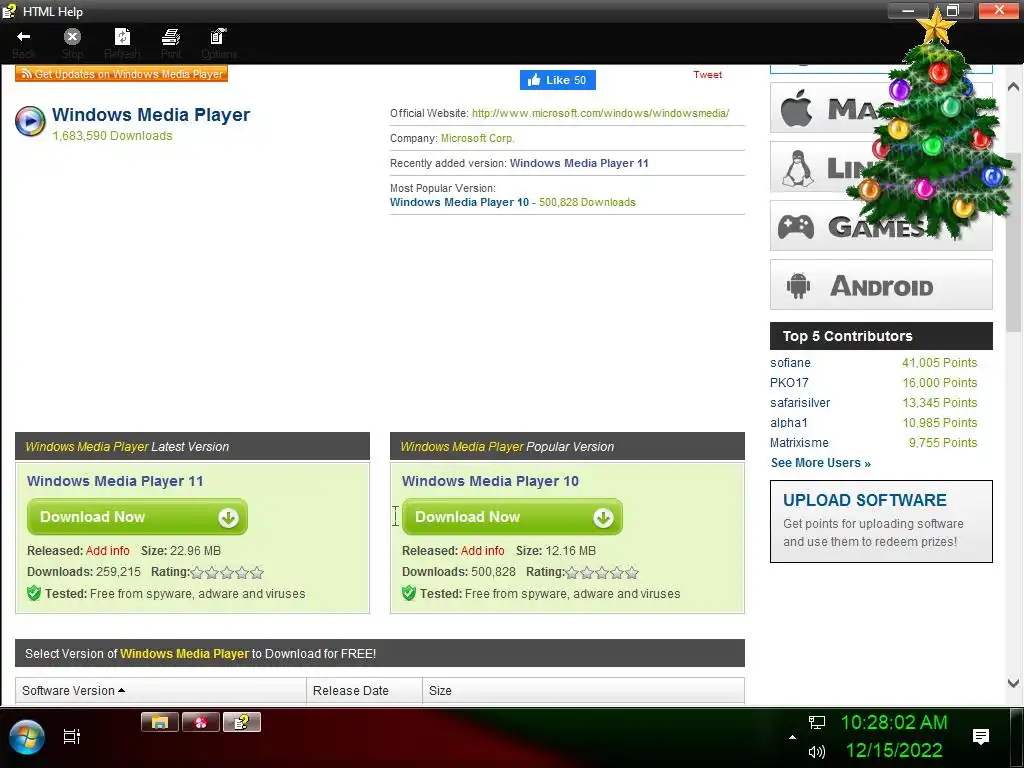Click the taskbar date 12/15/2022

pos(894,750)
